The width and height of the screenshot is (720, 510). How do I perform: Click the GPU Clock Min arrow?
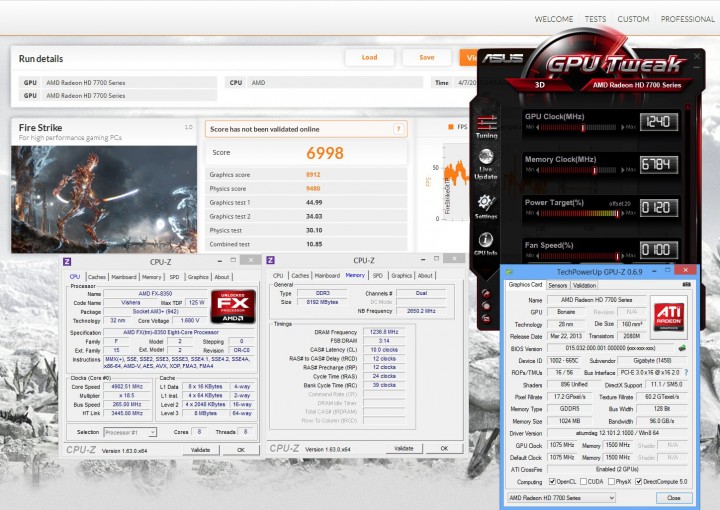(538, 128)
